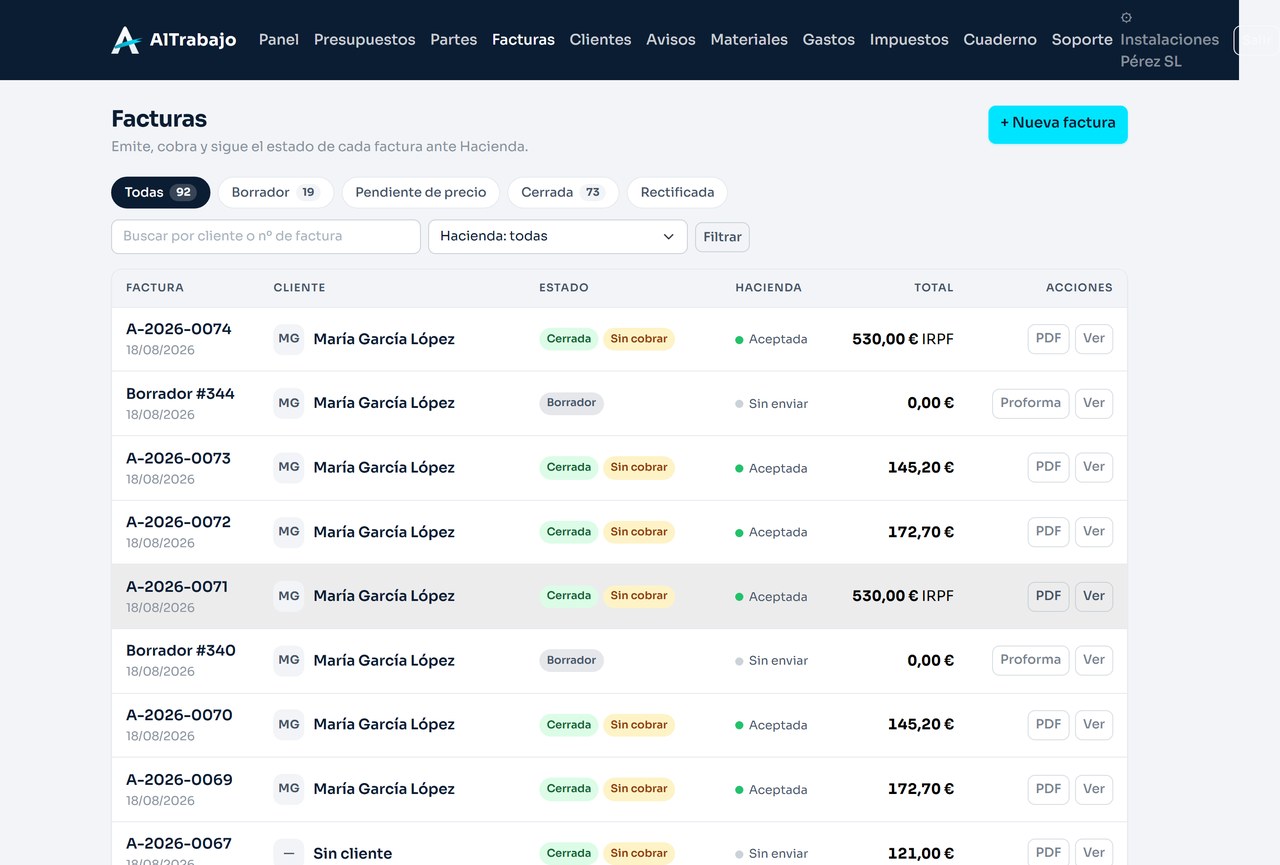
Task: Download the PDF for invoice A-2026-0072
Action: (x=1049, y=532)
